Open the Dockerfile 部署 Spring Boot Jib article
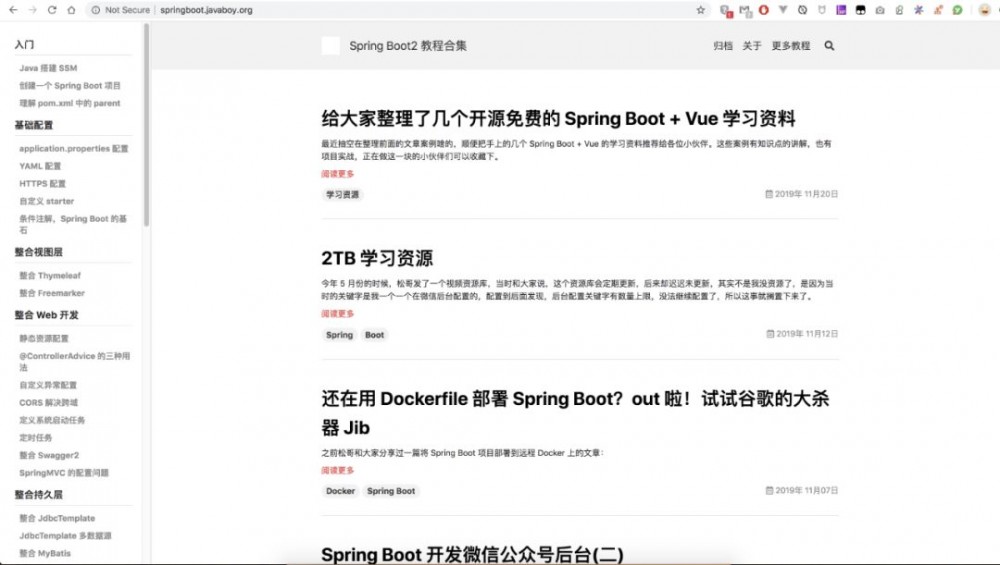 [x=575, y=413]
